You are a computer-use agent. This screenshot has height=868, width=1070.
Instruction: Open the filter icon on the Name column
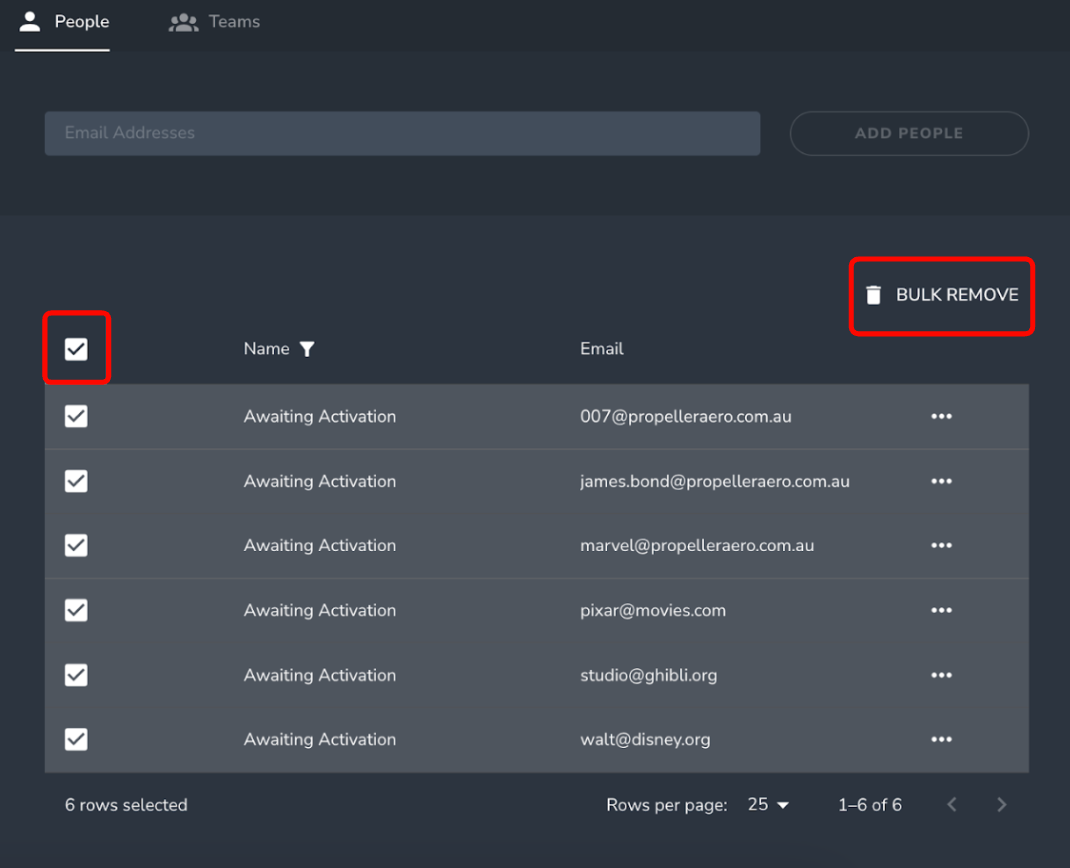click(307, 349)
